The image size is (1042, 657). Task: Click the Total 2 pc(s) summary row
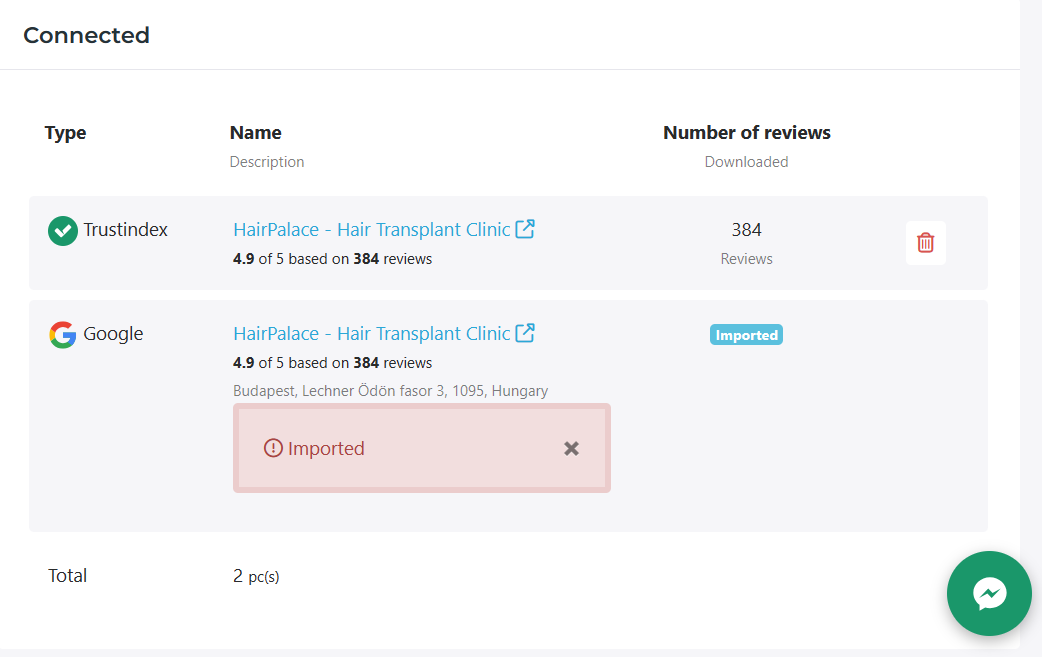[256, 575]
